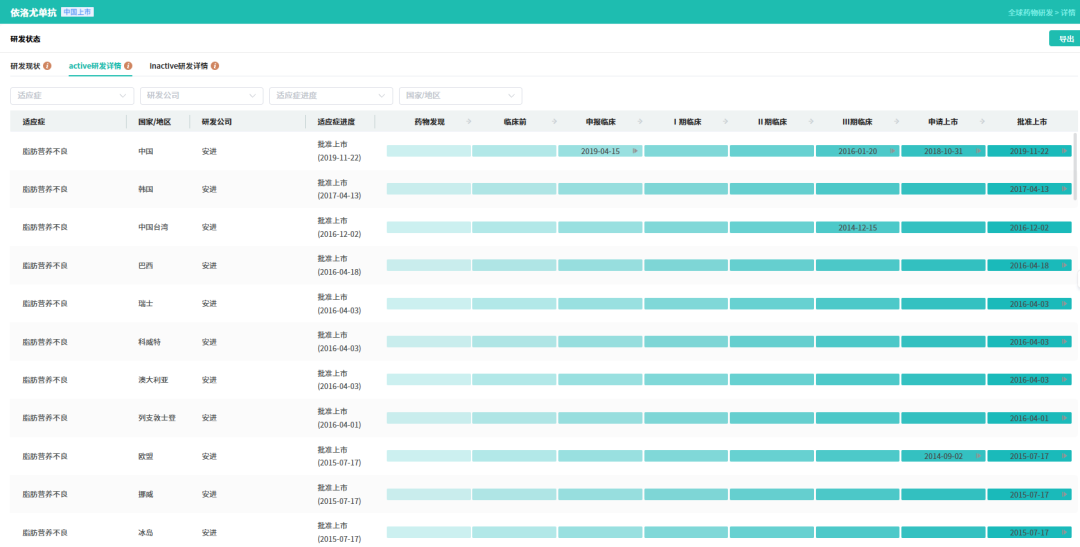Screen dimensions: 1080x547
Task: Switch to the 研发现状 tab
Action: coord(25,66)
